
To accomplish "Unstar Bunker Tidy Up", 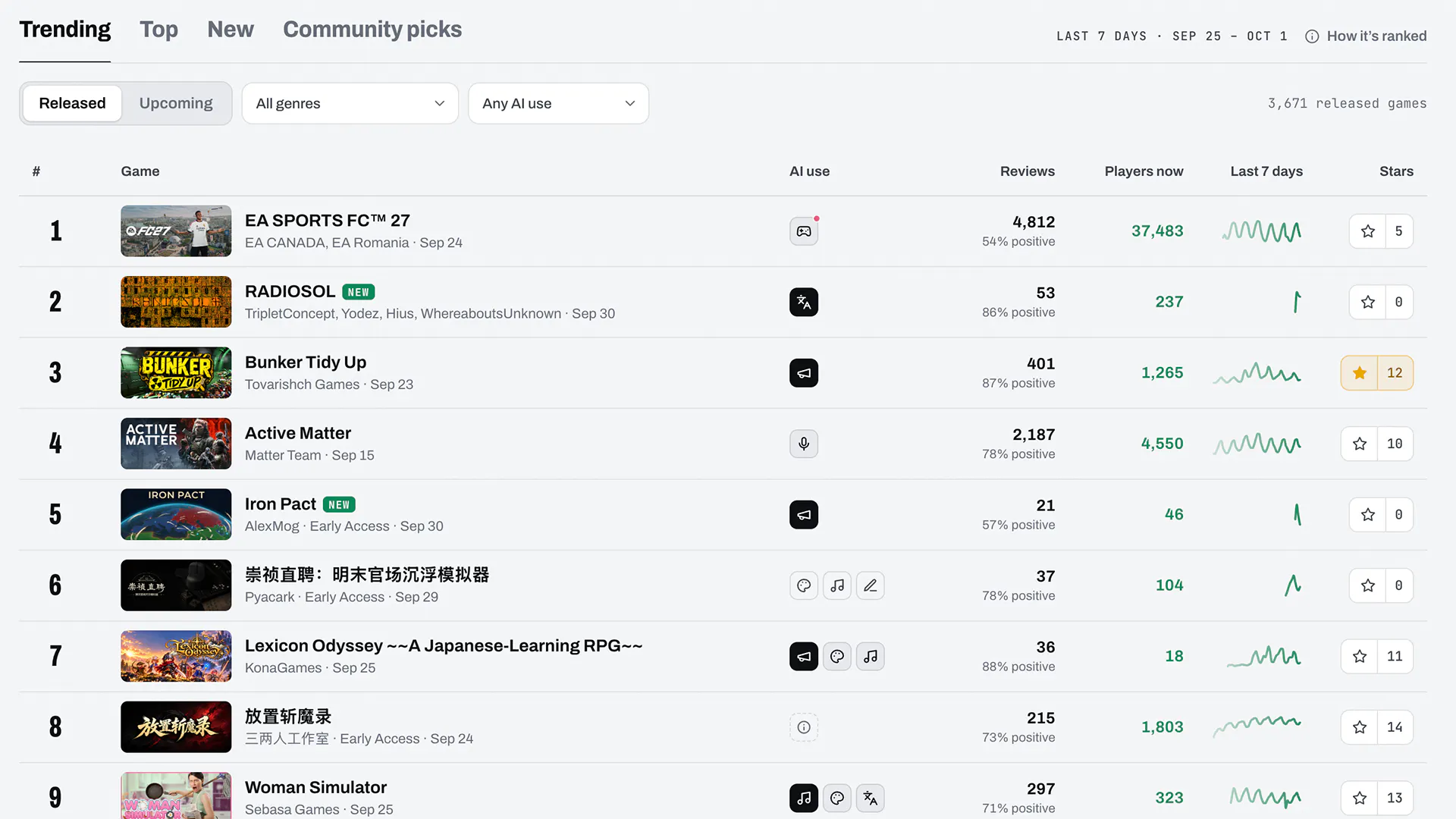I will [1359, 373].
